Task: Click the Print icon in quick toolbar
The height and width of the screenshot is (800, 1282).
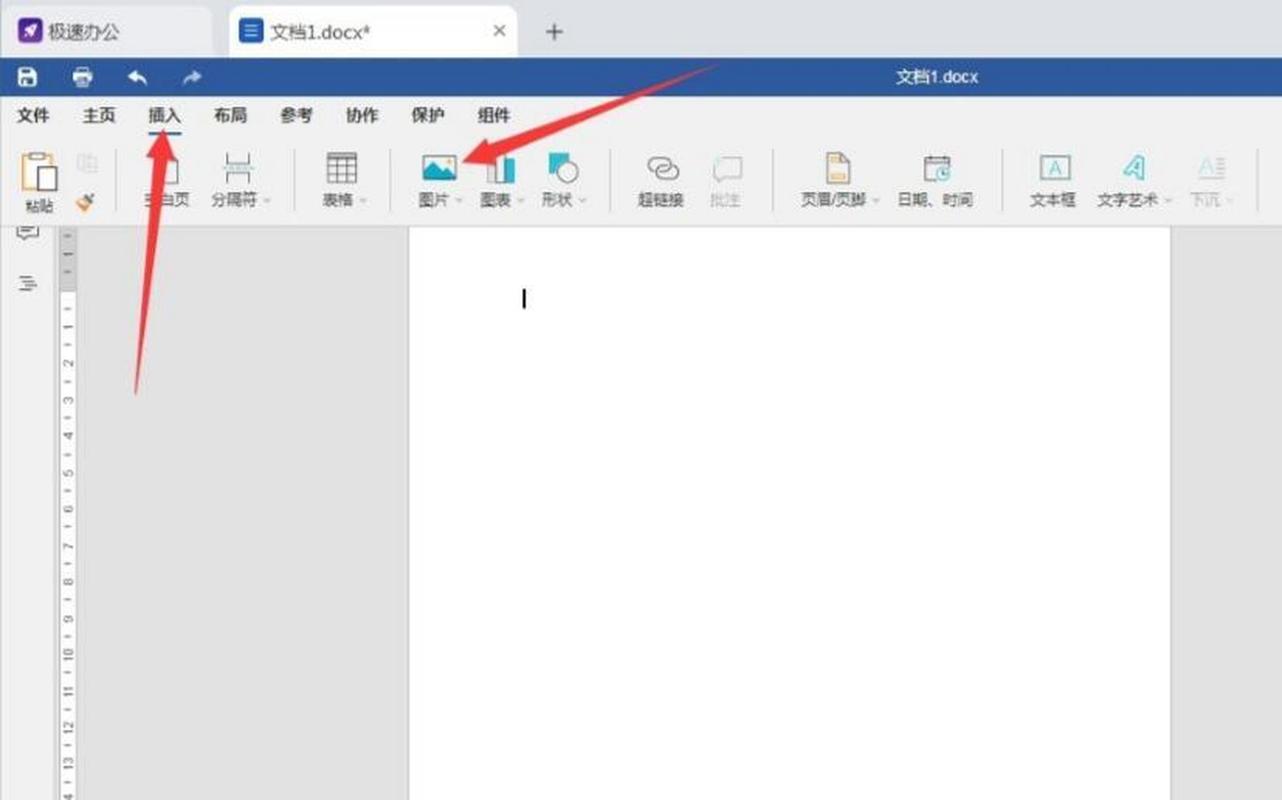Action: [83, 77]
